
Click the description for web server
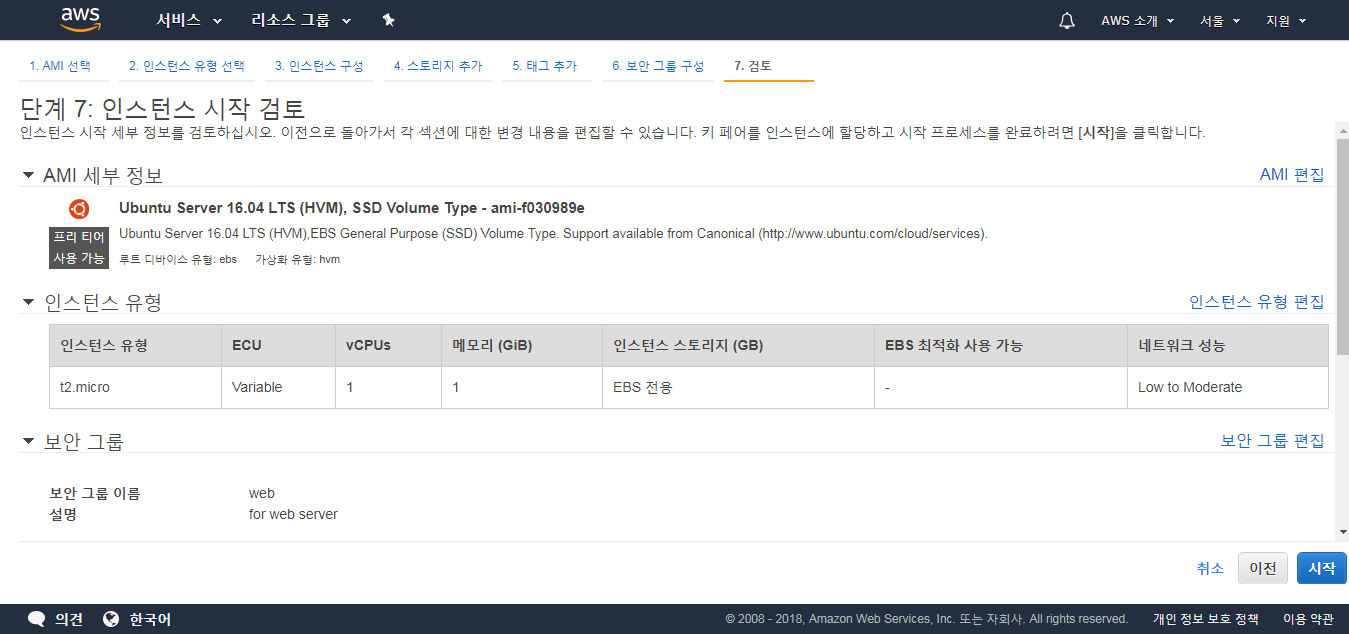coord(293,514)
